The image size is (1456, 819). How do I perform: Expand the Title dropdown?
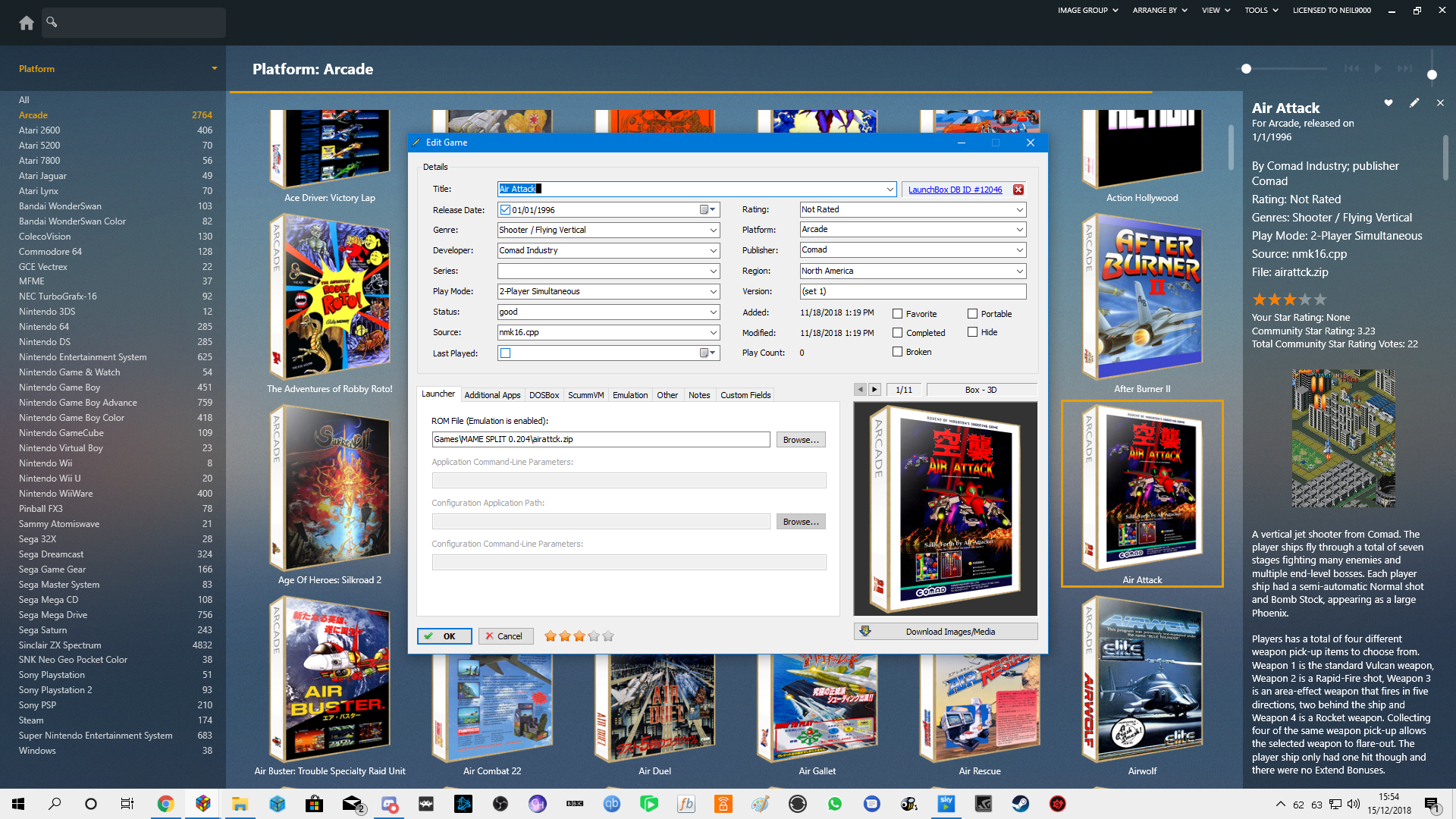890,189
